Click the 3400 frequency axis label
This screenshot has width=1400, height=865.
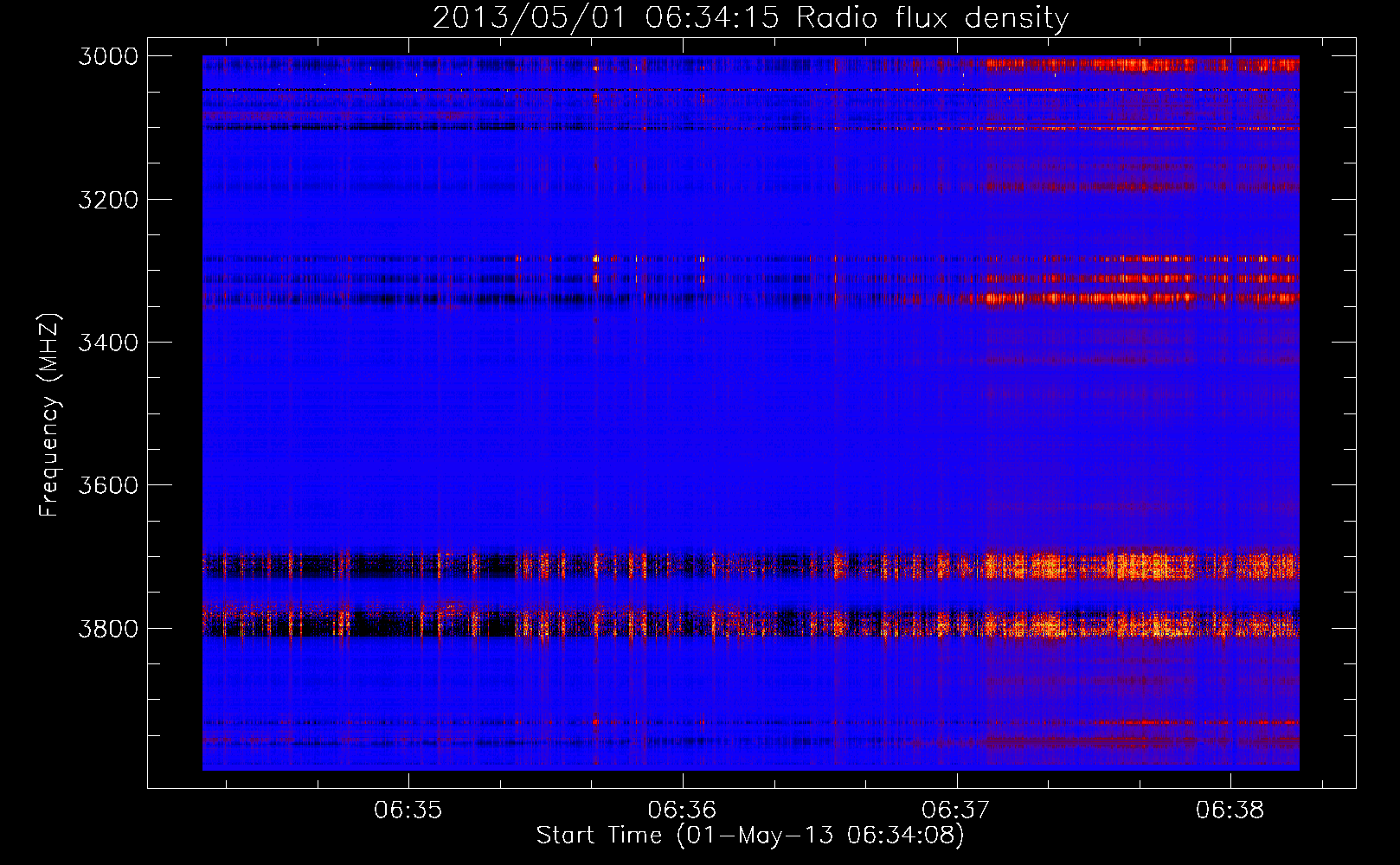[x=108, y=343]
